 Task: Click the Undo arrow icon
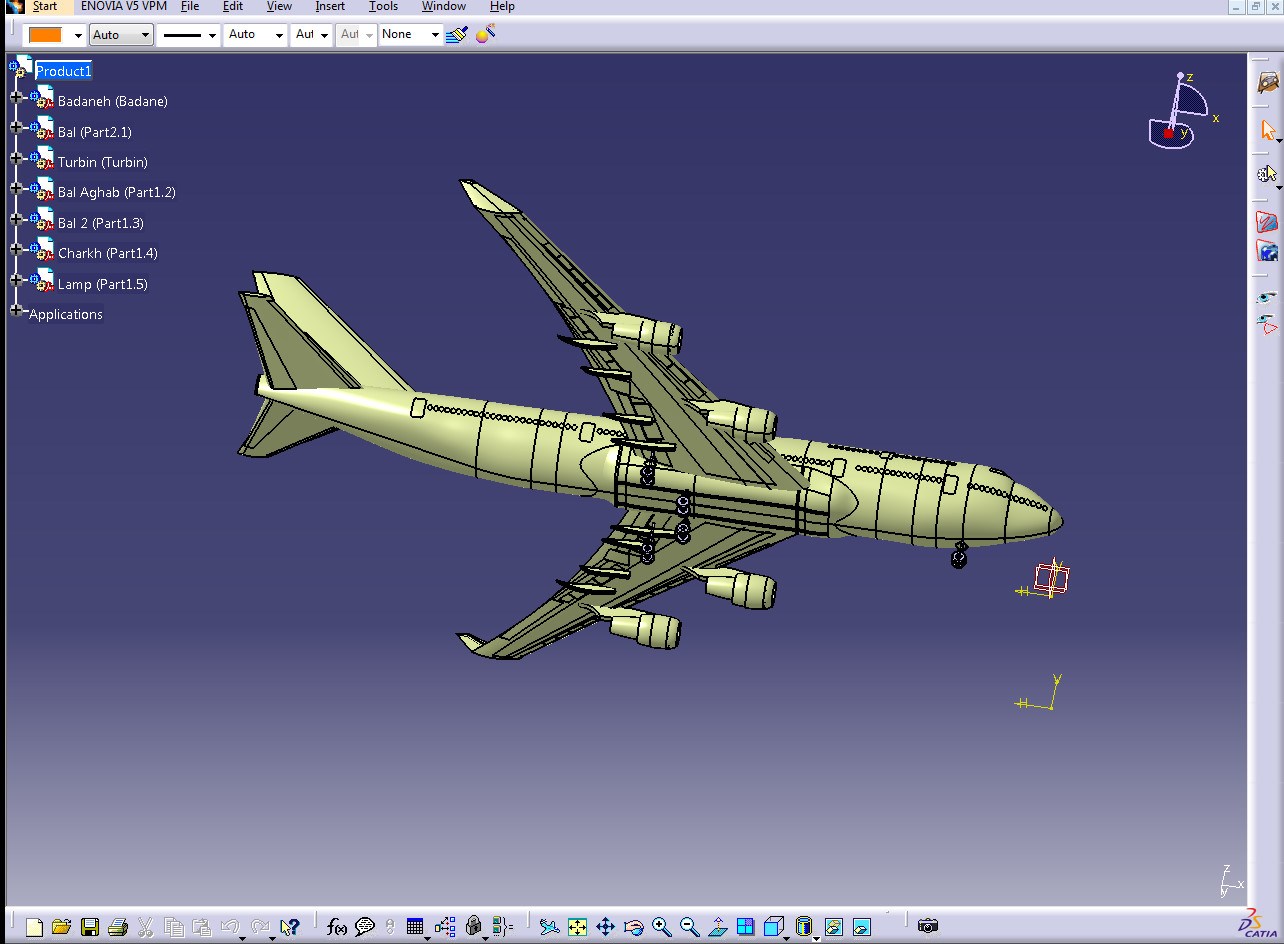pos(229,927)
